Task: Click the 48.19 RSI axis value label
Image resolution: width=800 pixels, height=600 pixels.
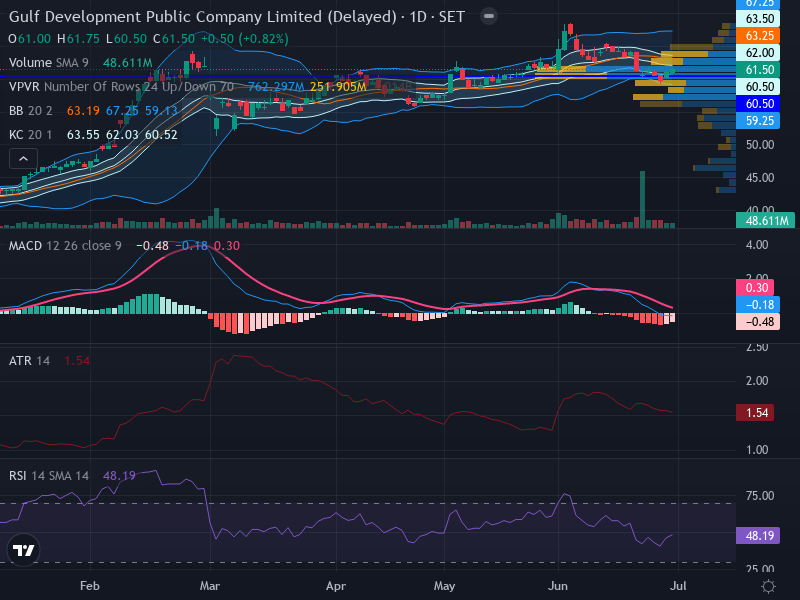Action: [x=758, y=536]
